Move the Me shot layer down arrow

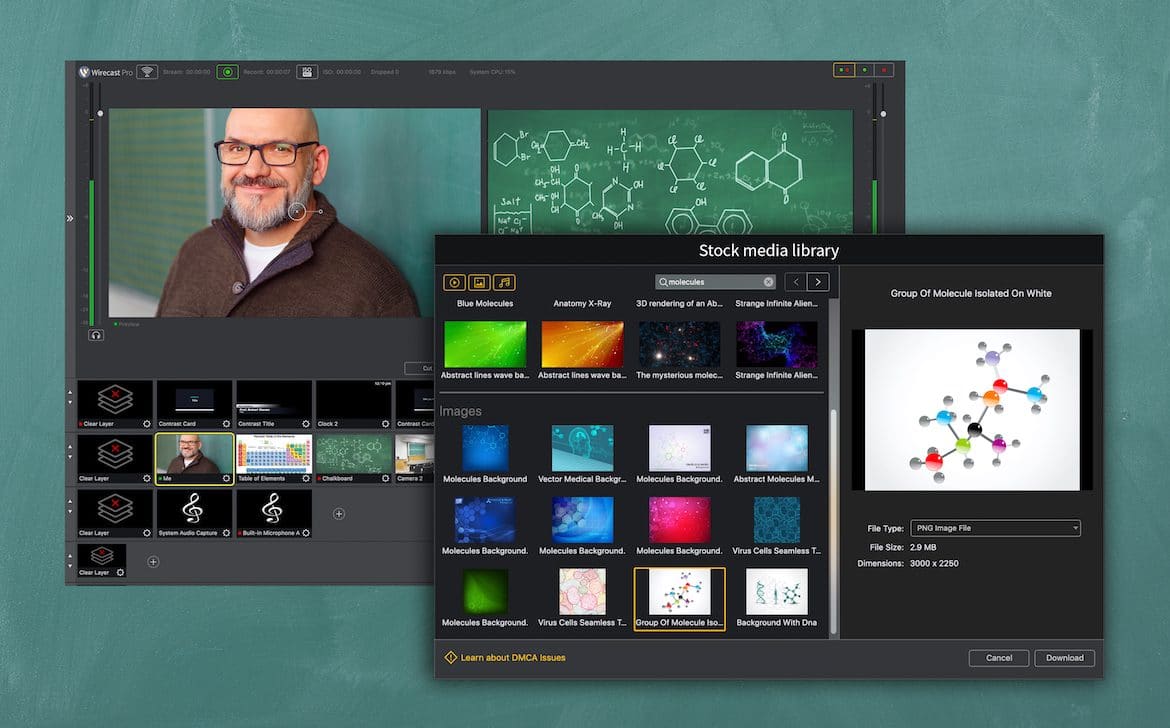click(x=70, y=457)
